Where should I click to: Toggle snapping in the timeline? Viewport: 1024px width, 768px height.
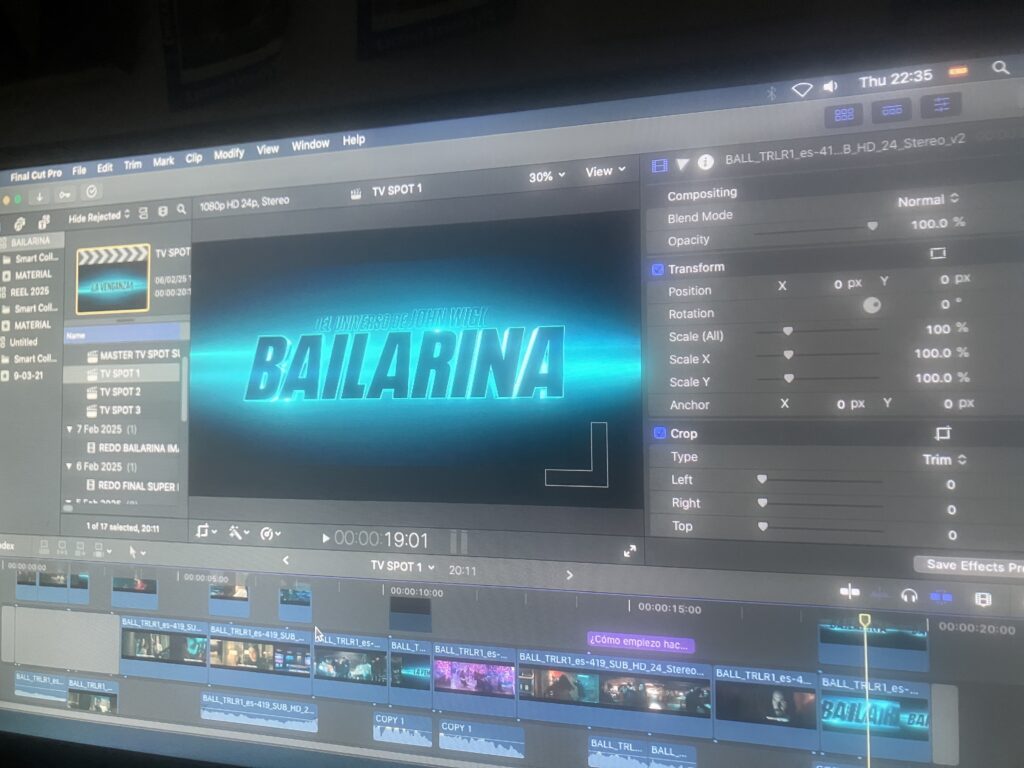coord(941,597)
